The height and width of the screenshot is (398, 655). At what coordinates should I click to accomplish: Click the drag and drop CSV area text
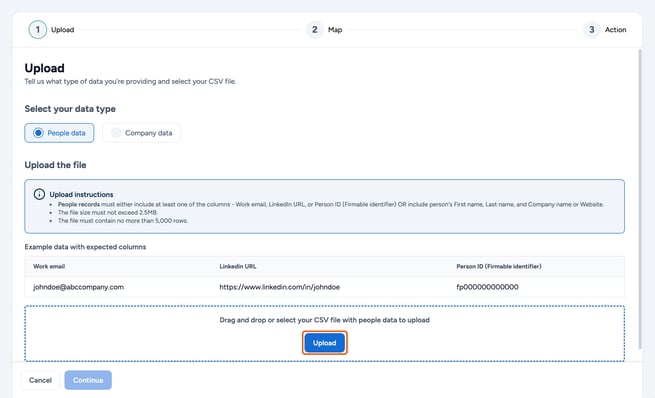[325, 320]
